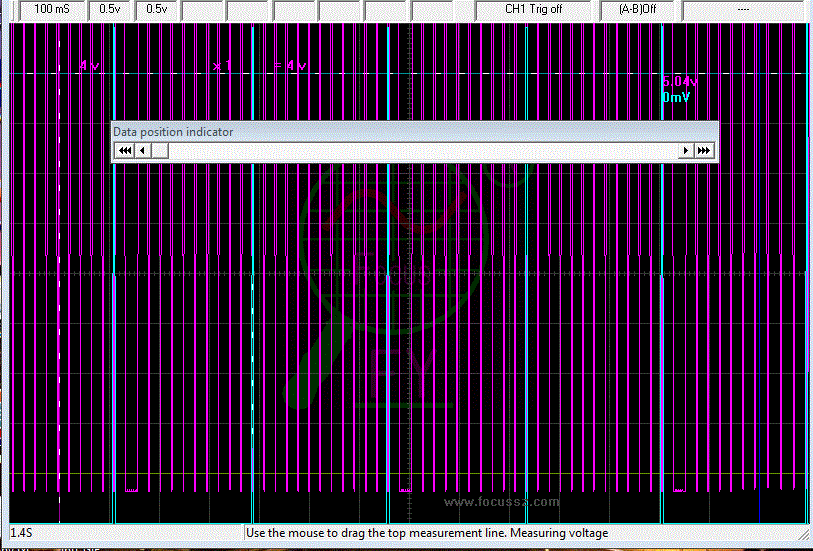Open the first 0.5v voltage scale field
This screenshot has height=551, width=813.
109,9
